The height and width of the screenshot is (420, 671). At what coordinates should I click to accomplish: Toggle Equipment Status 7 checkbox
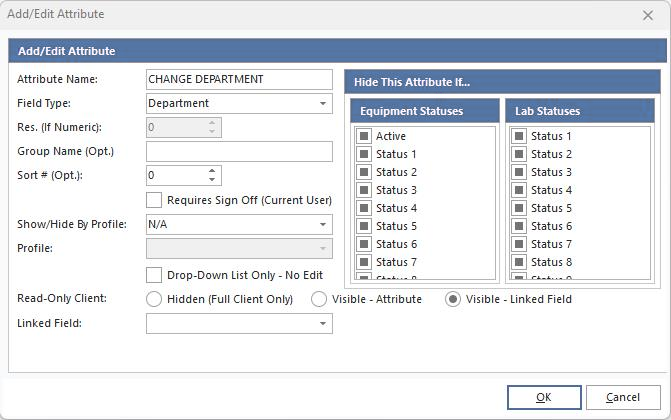364,262
